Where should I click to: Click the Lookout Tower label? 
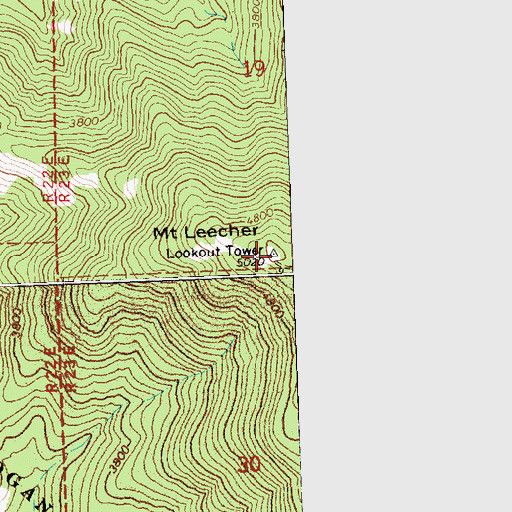tap(215, 252)
